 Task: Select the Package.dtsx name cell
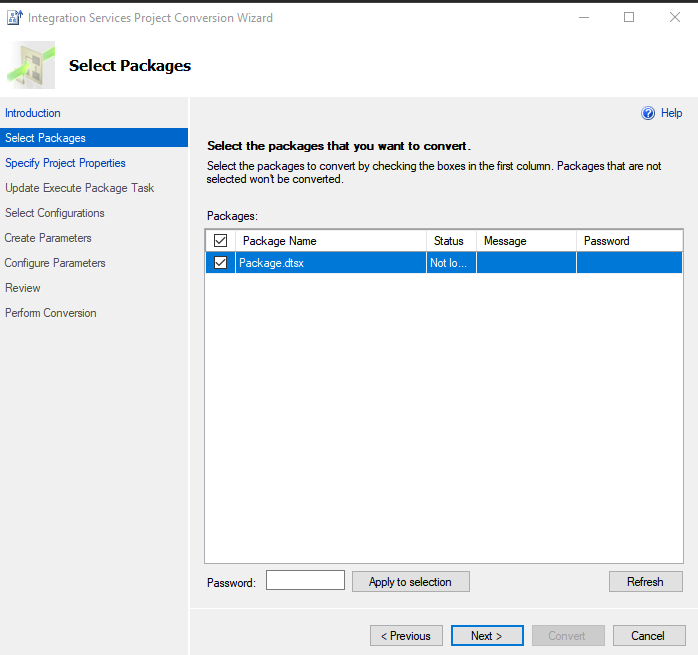[x=331, y=263]
